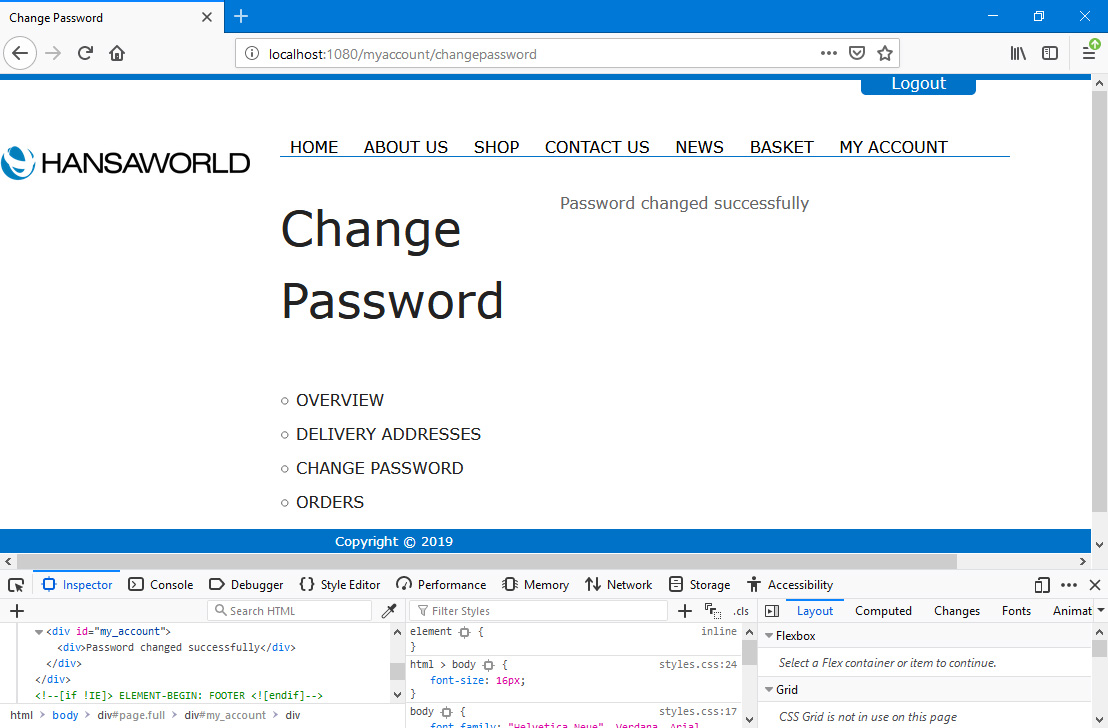Switch to the Console tab
This screenshot has width=1108, height=728.
pos(161,585)
